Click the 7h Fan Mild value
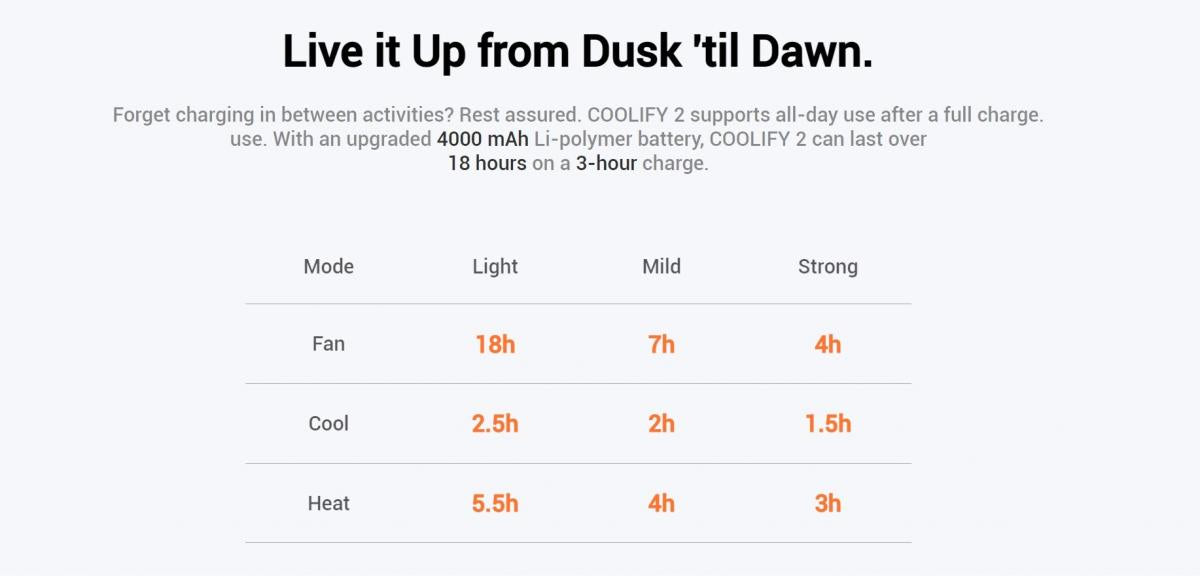Image resolution: width=1200 pixels, height=577 pixels. 661,345
